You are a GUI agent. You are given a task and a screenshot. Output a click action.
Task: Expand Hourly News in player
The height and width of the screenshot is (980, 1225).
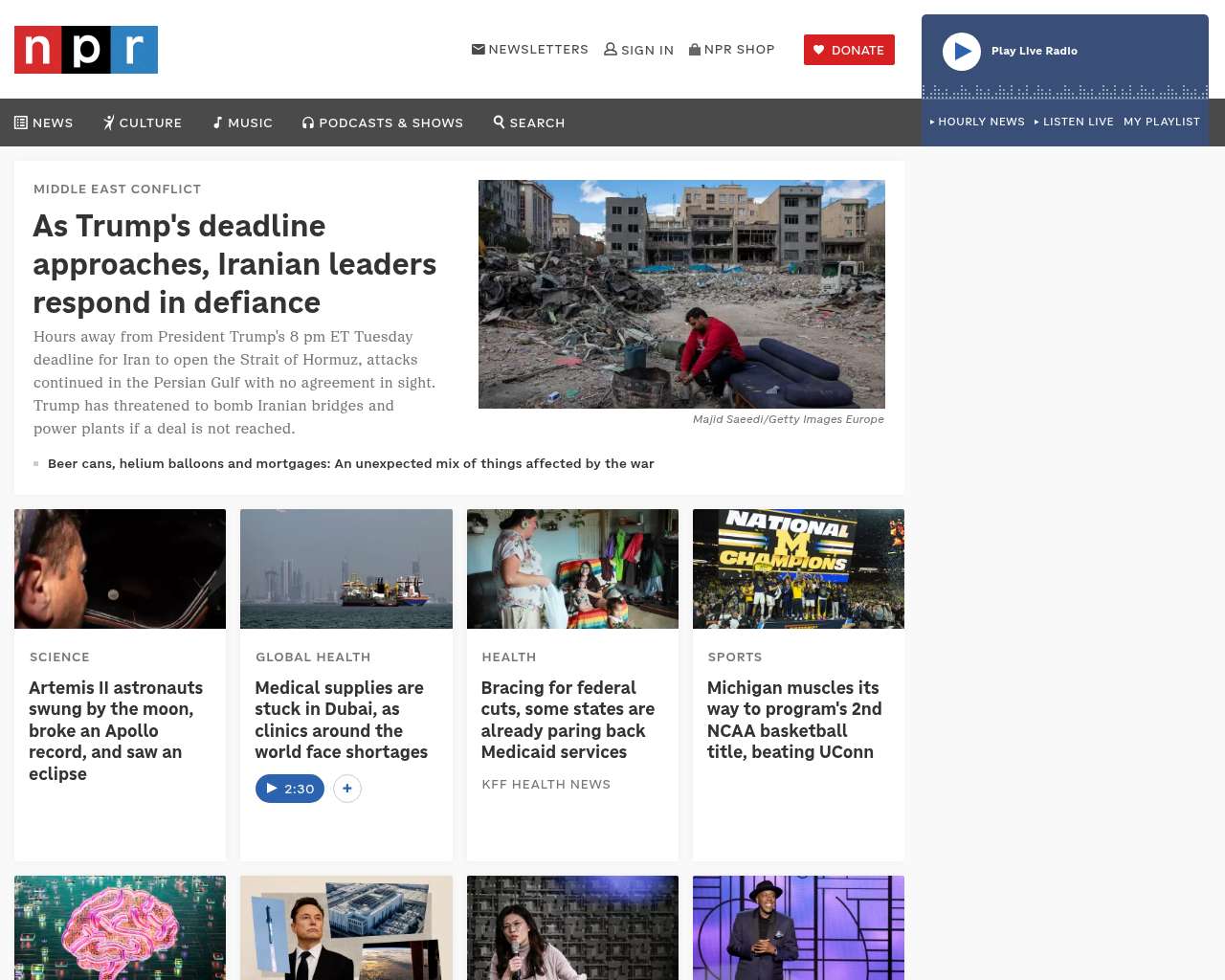pos(977,122)
